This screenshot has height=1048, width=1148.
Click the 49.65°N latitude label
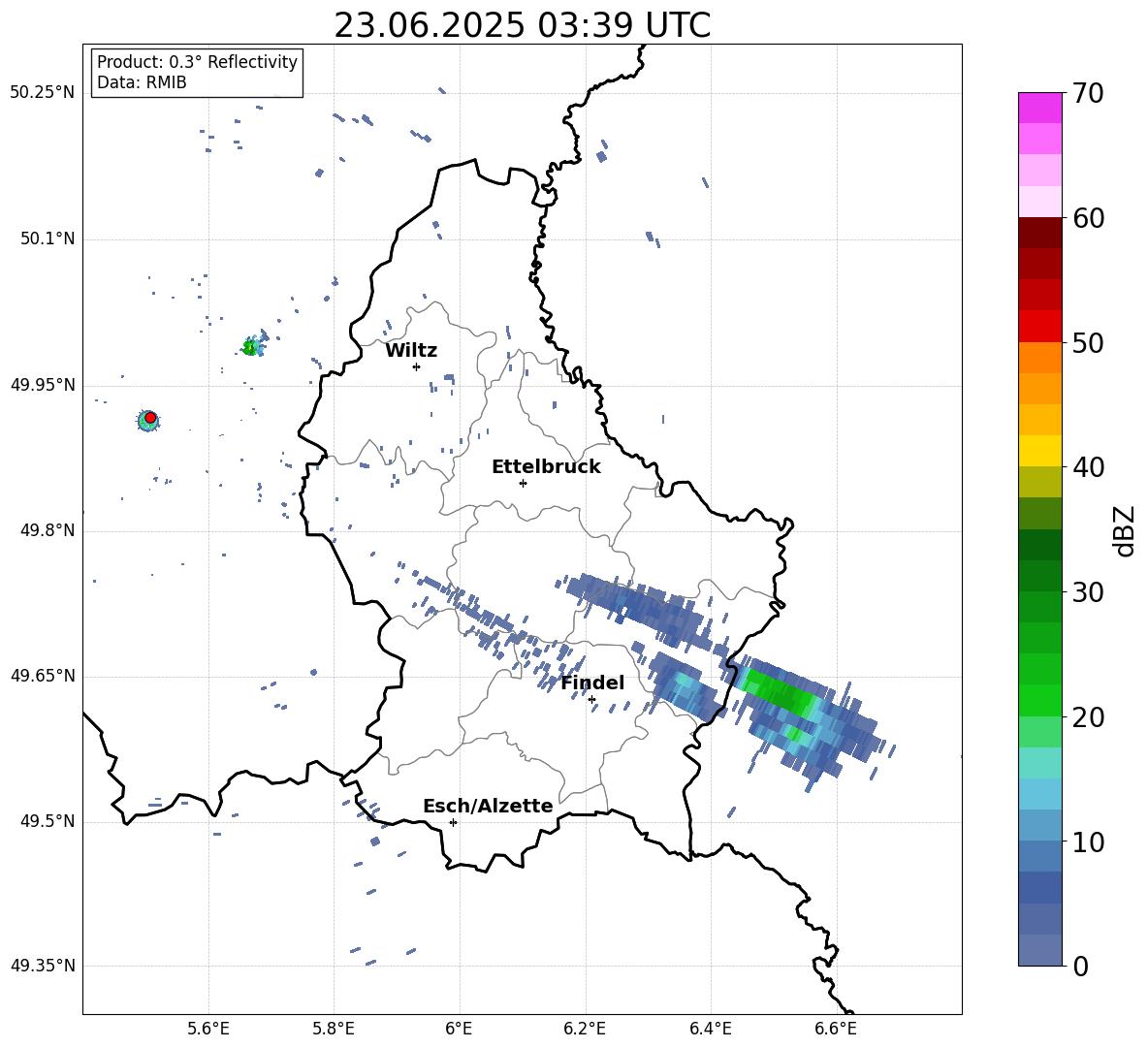(43, 676)
